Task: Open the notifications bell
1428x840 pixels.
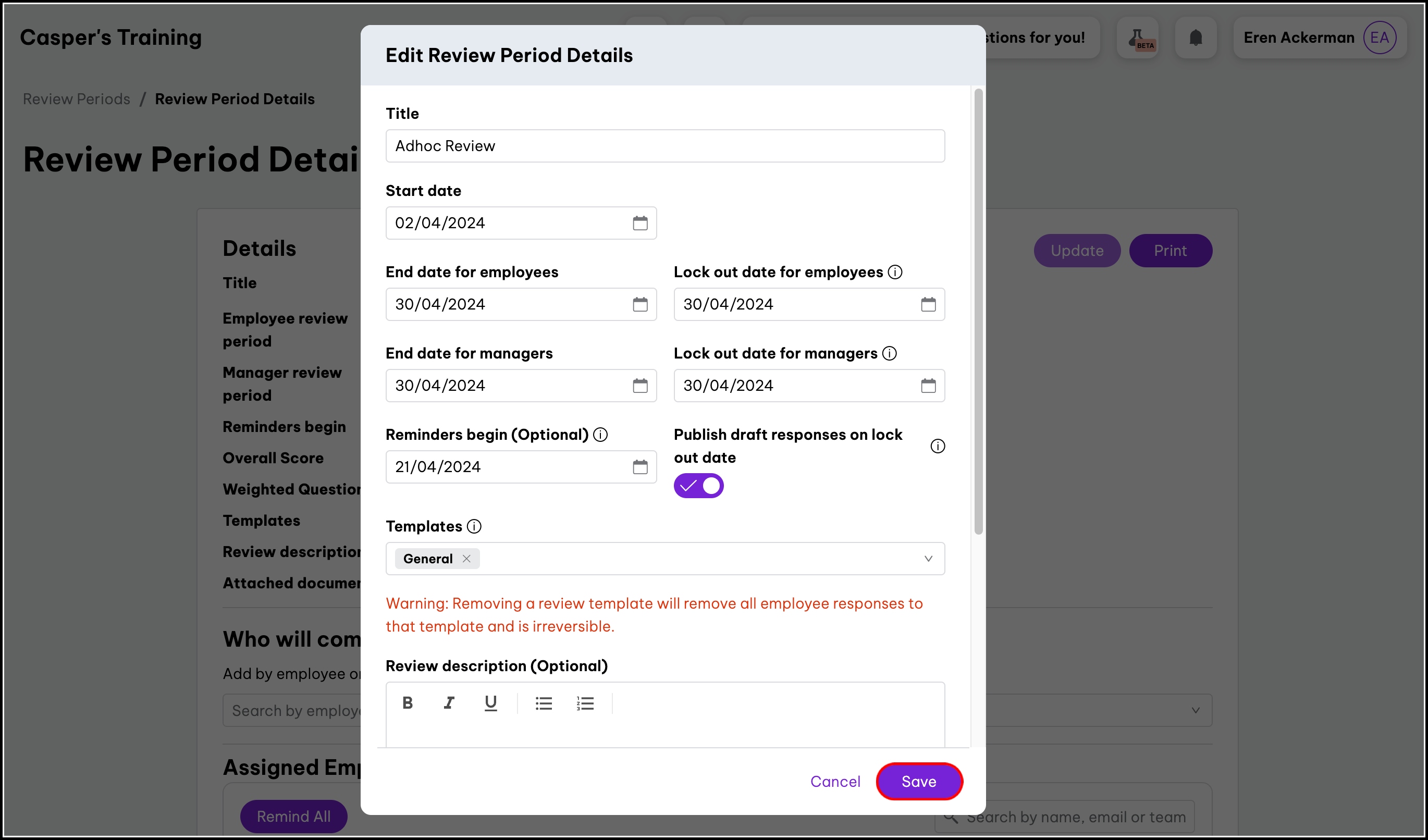Action: [x=1195, y=38]
